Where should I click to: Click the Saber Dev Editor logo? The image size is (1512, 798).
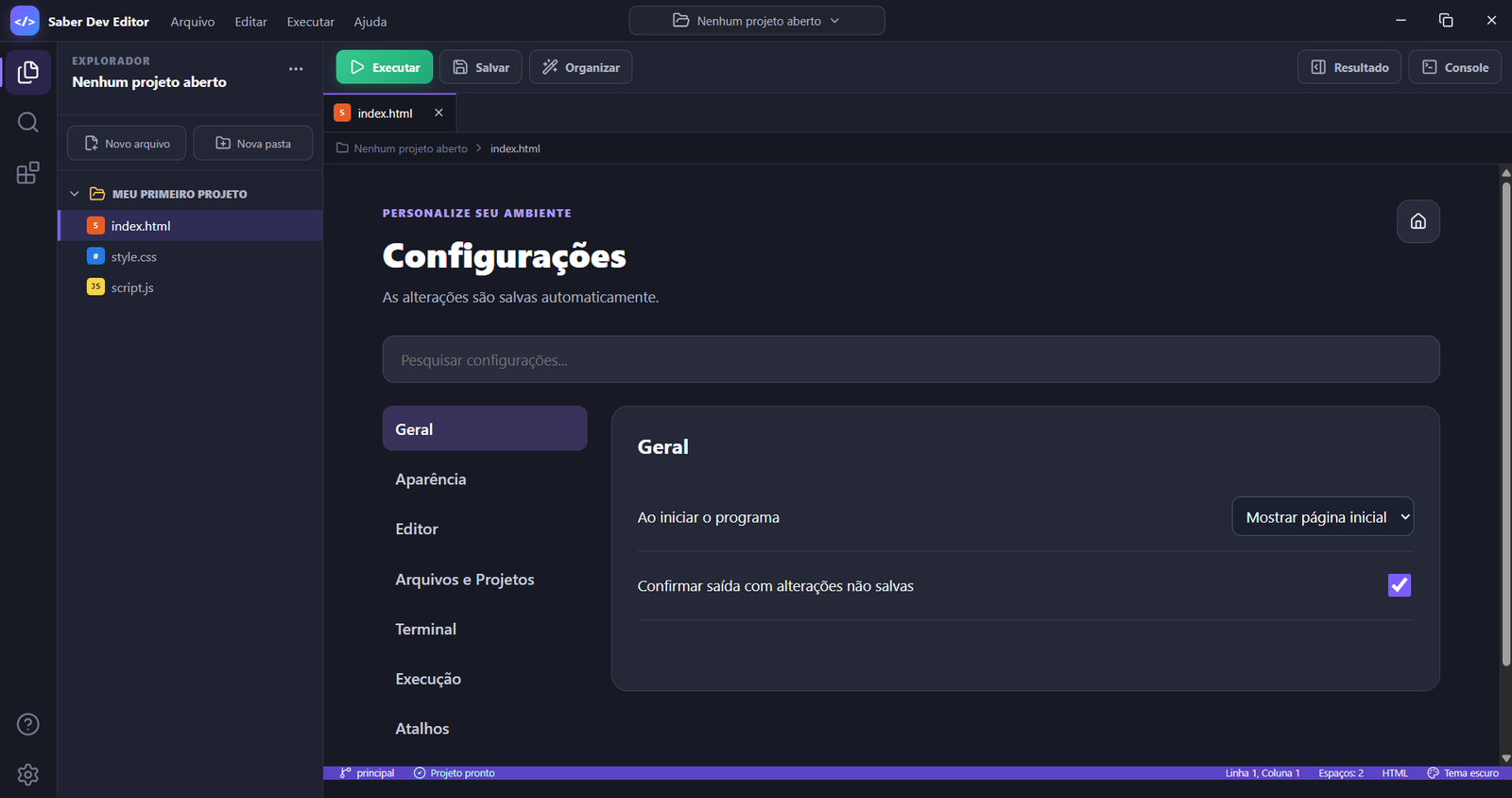pos(25,21)
